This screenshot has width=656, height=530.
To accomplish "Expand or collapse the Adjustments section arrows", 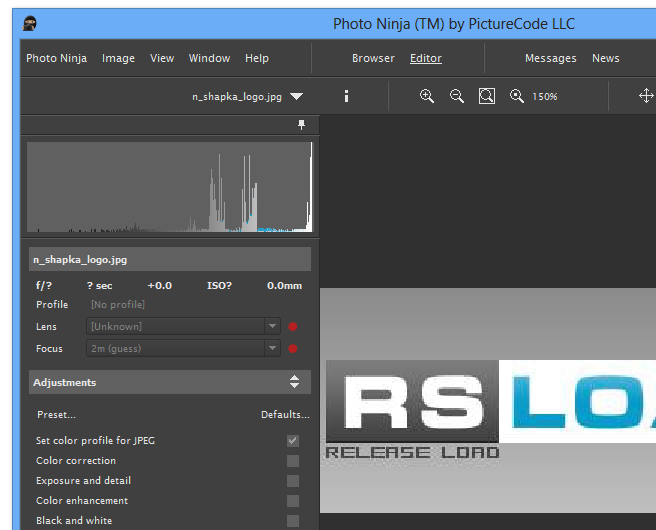I will [295, 381].
